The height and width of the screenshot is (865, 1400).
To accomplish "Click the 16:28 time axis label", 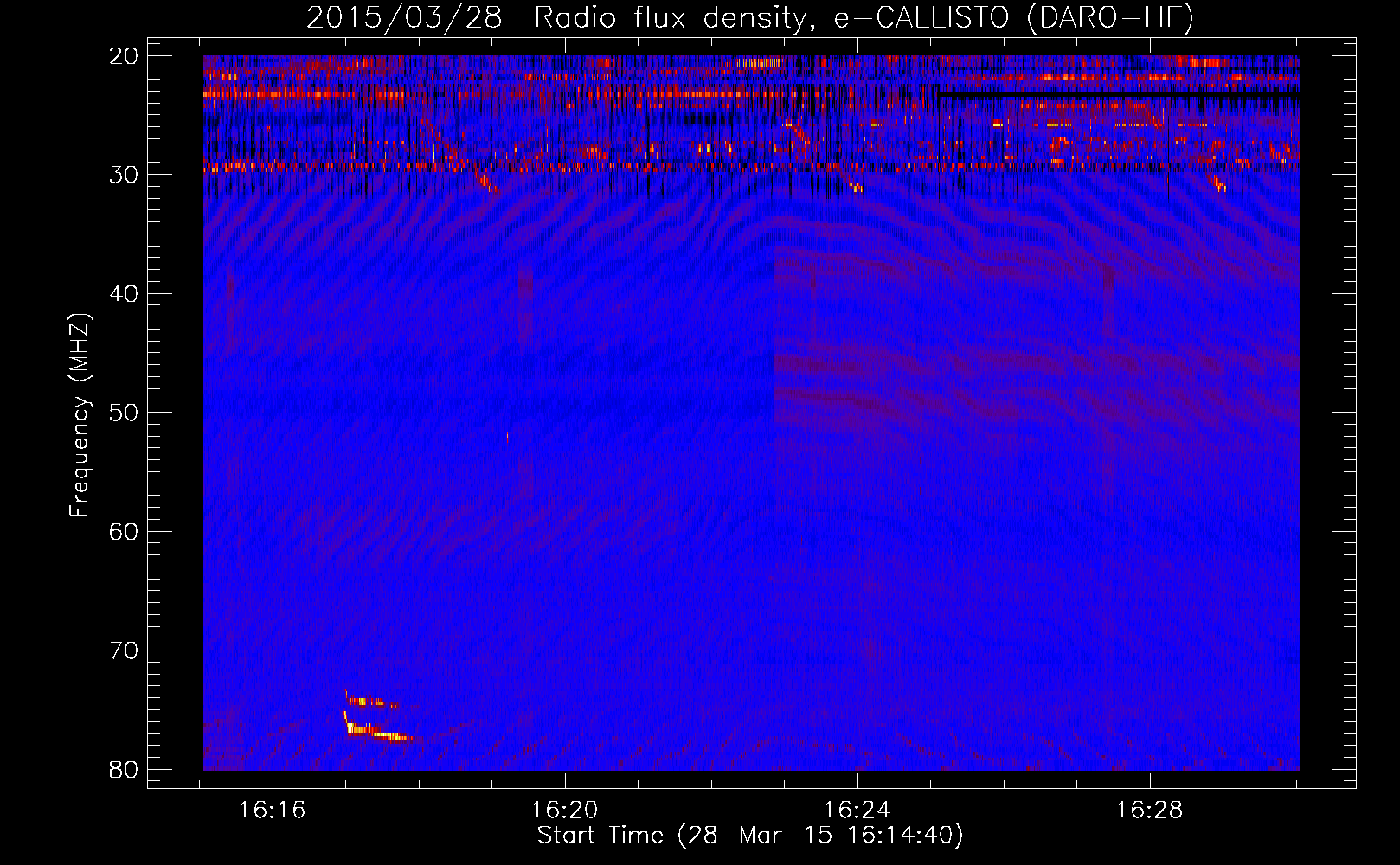I will coord(1149,811).
